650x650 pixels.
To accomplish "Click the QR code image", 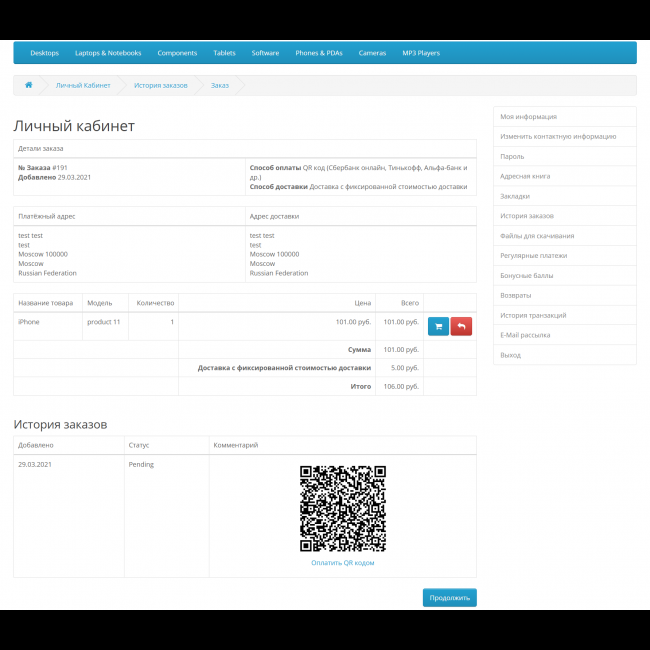I will click(x=343, y=508).
